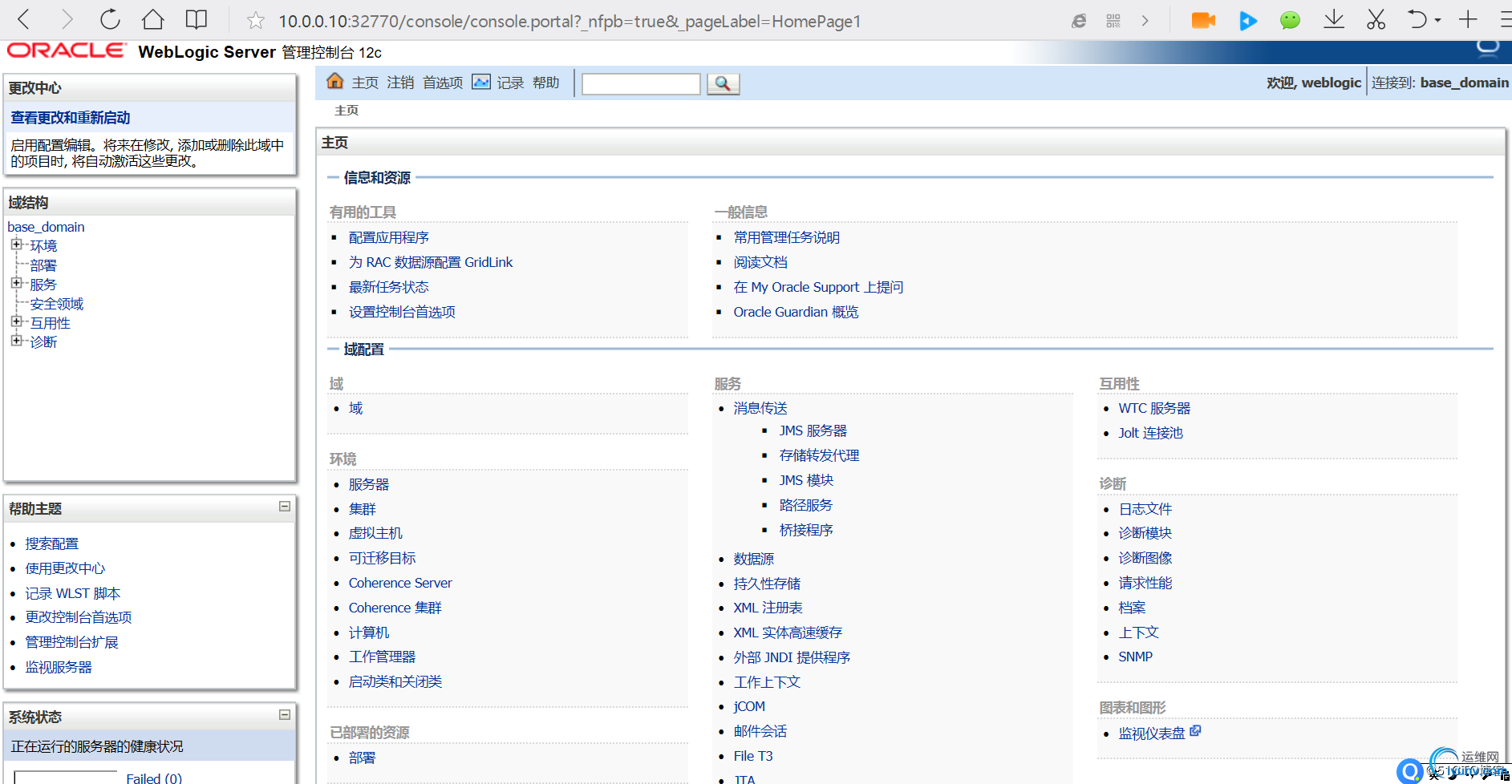The width and height of the screenshot is (1512, 784).
Task: Expand the address bar chevron arrow
Action: (1145, 21)
